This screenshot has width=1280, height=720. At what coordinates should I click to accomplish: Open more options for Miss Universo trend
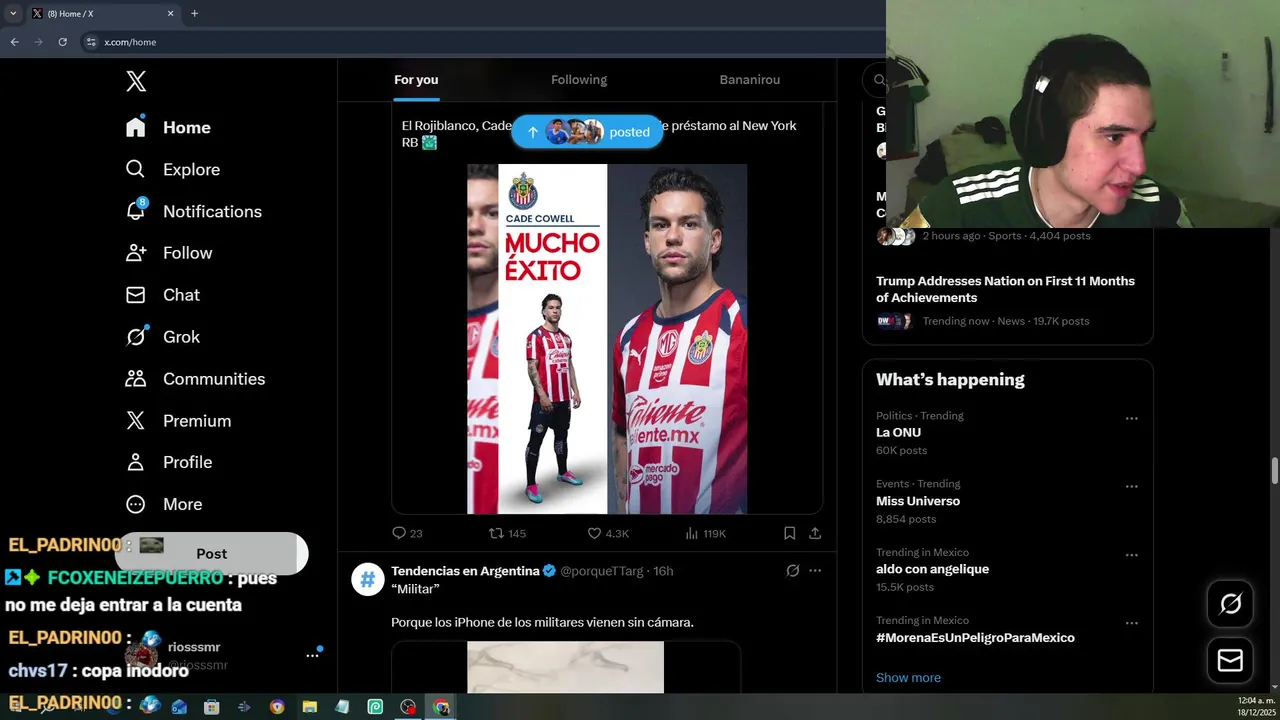coord(1132,487)
